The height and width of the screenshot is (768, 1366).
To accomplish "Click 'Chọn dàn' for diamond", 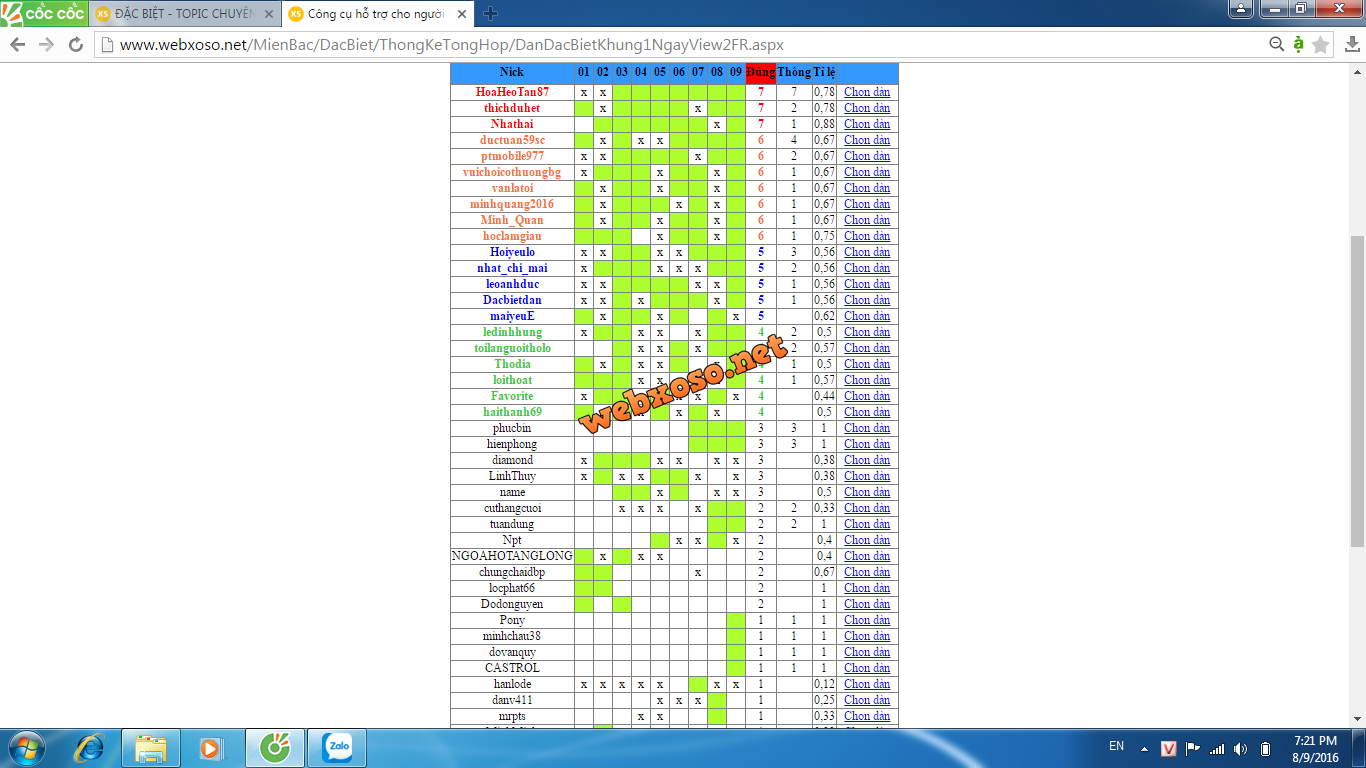I will click(x=867, y=460).
